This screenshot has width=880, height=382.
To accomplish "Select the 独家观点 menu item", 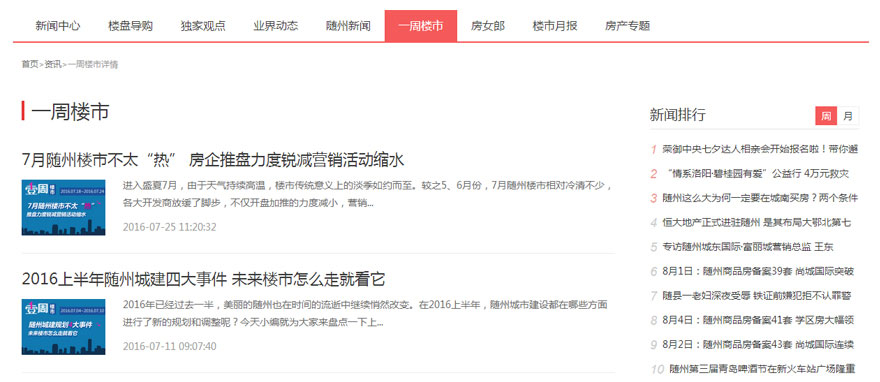I will pos(203,26).
